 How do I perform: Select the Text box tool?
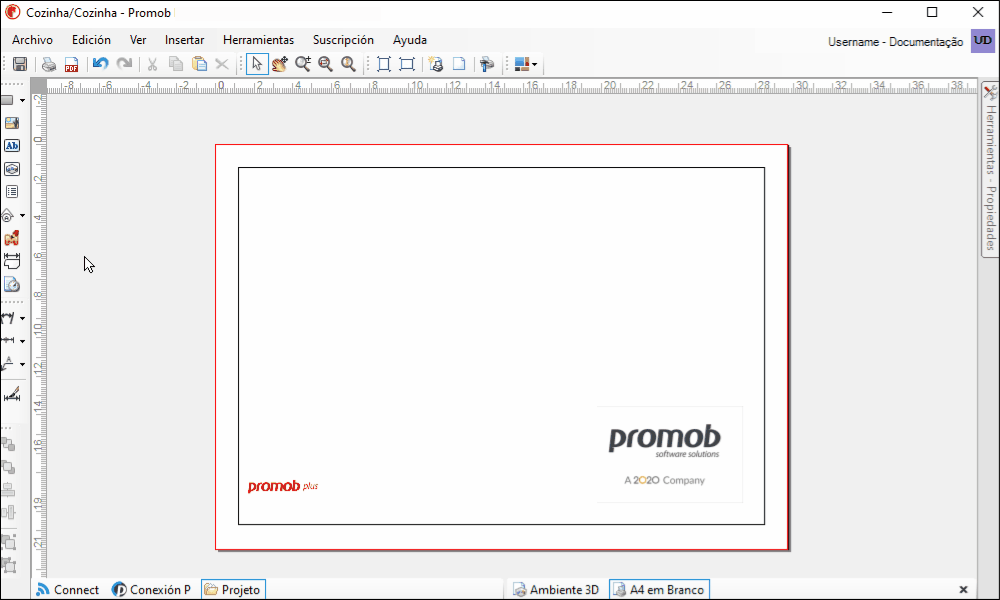[11, 146]
